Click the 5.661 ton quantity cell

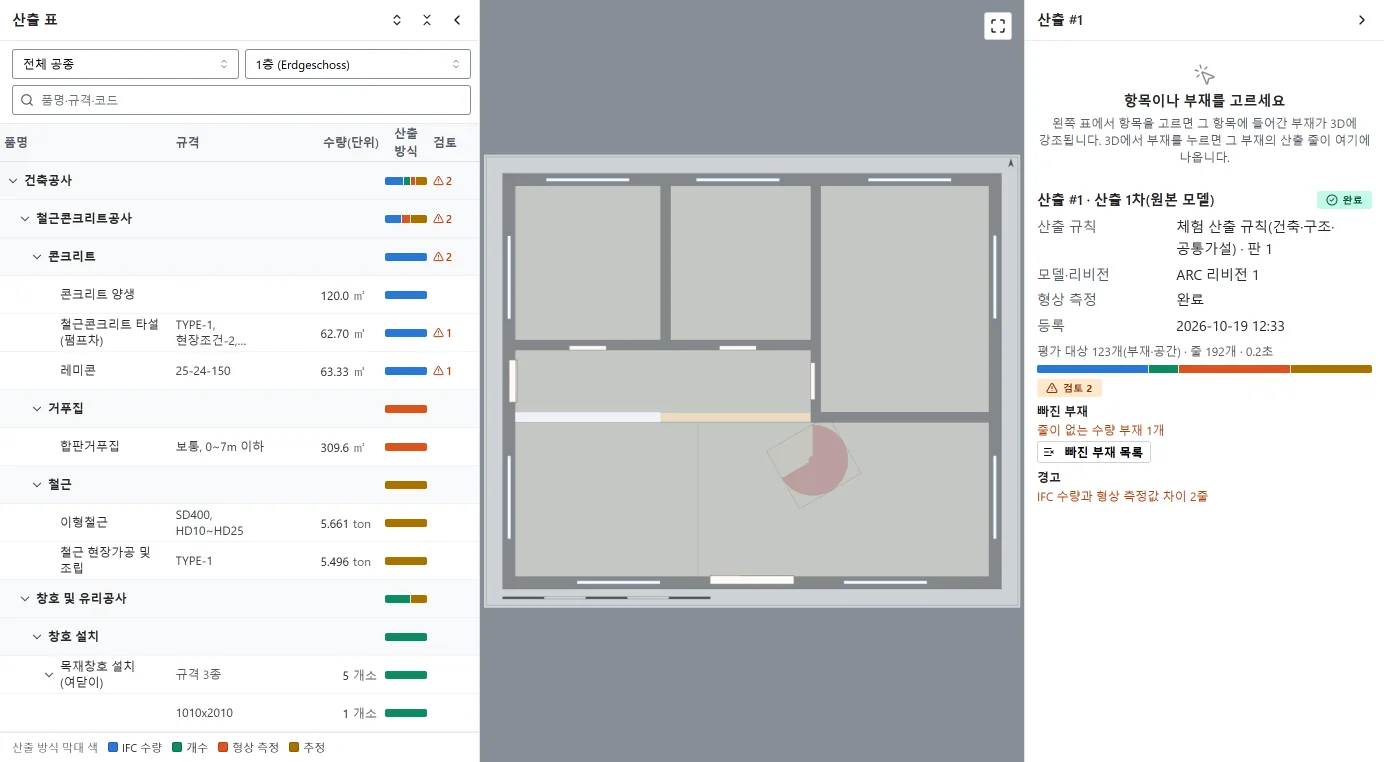(x=345, y=524)
